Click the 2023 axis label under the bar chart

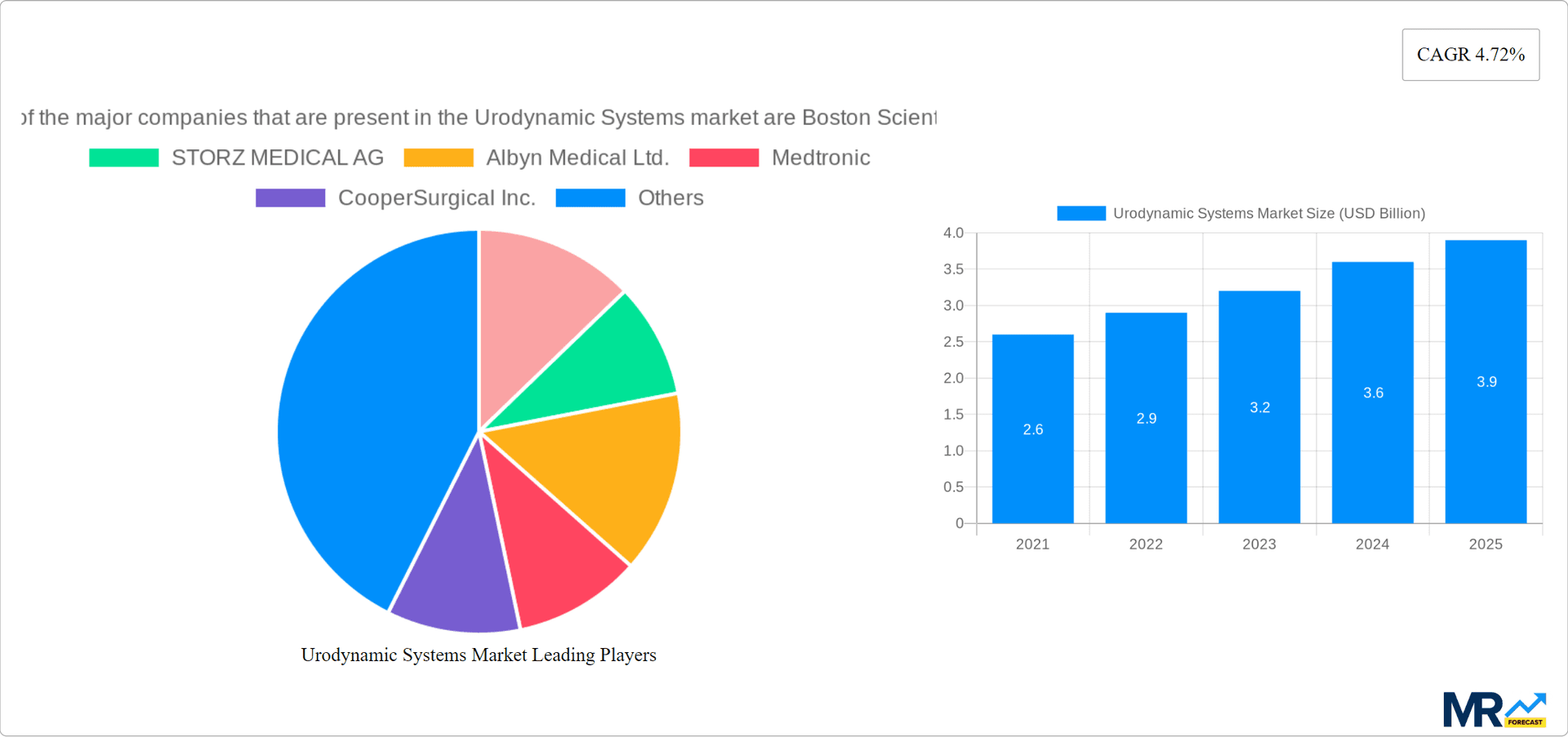[1258, 544]
